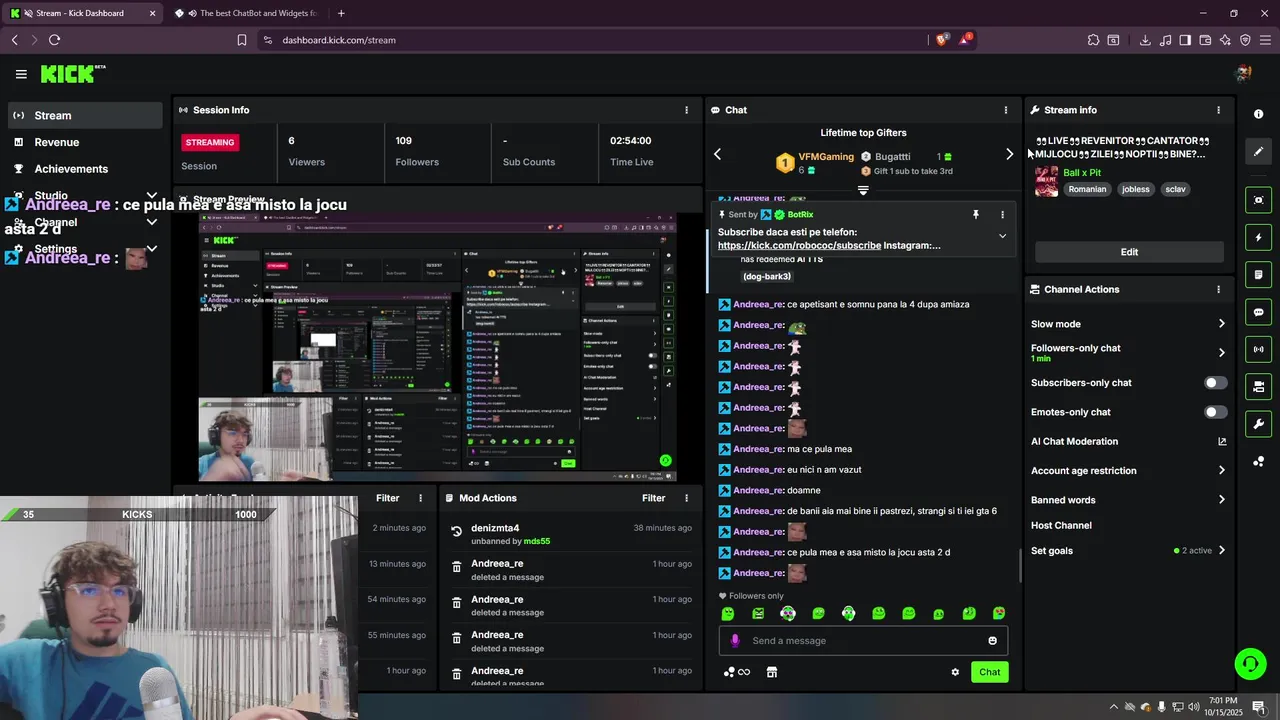The image size is (1280, 720).
Task: Open Host Channel action
Action: click(x=1061, y=525)
